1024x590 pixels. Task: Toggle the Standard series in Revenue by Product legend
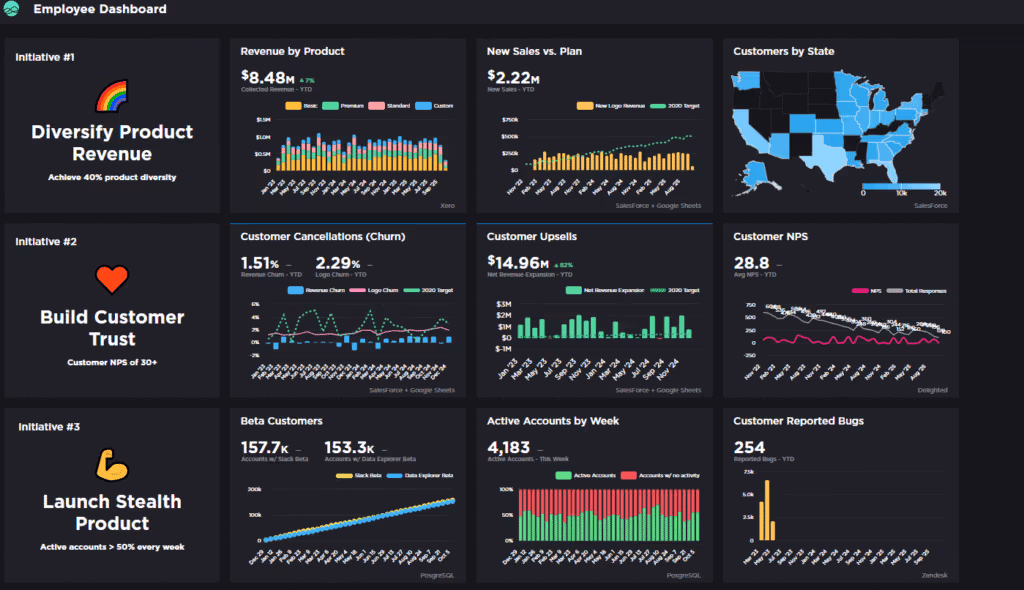[389, 106]
